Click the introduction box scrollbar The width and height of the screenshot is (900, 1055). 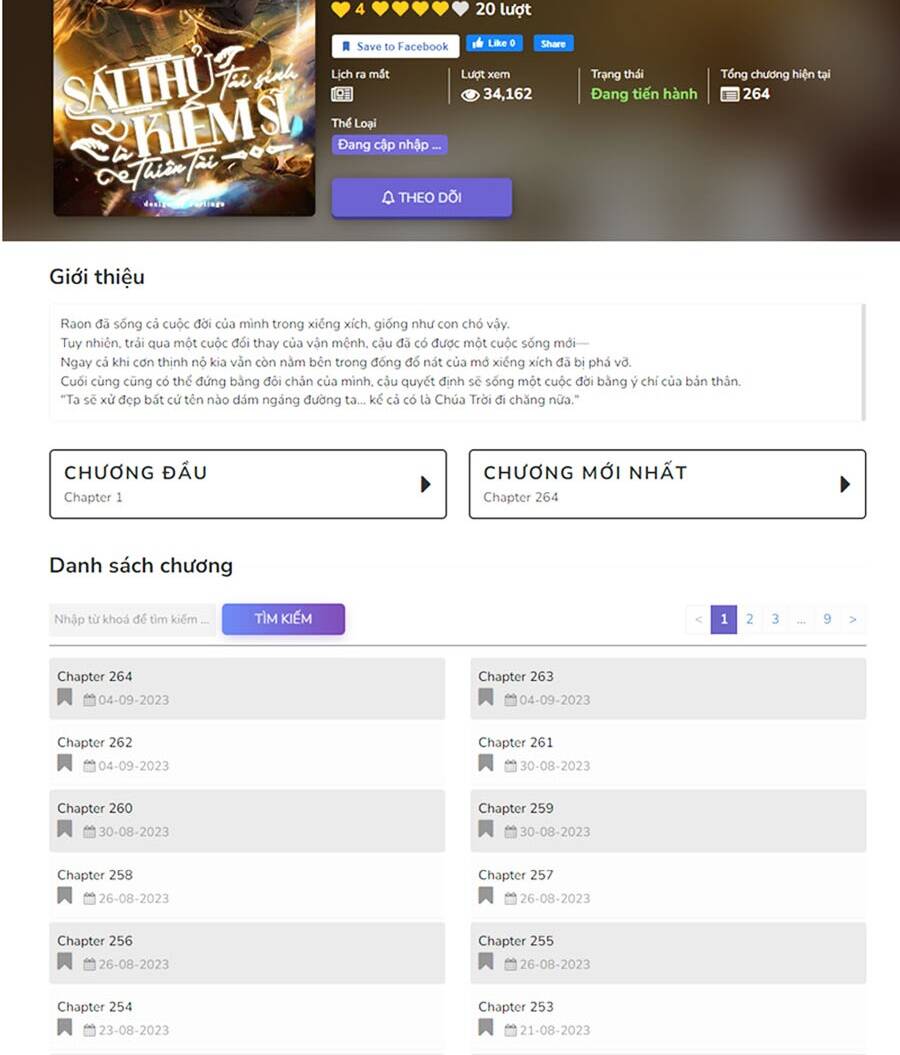pos(863,362)
